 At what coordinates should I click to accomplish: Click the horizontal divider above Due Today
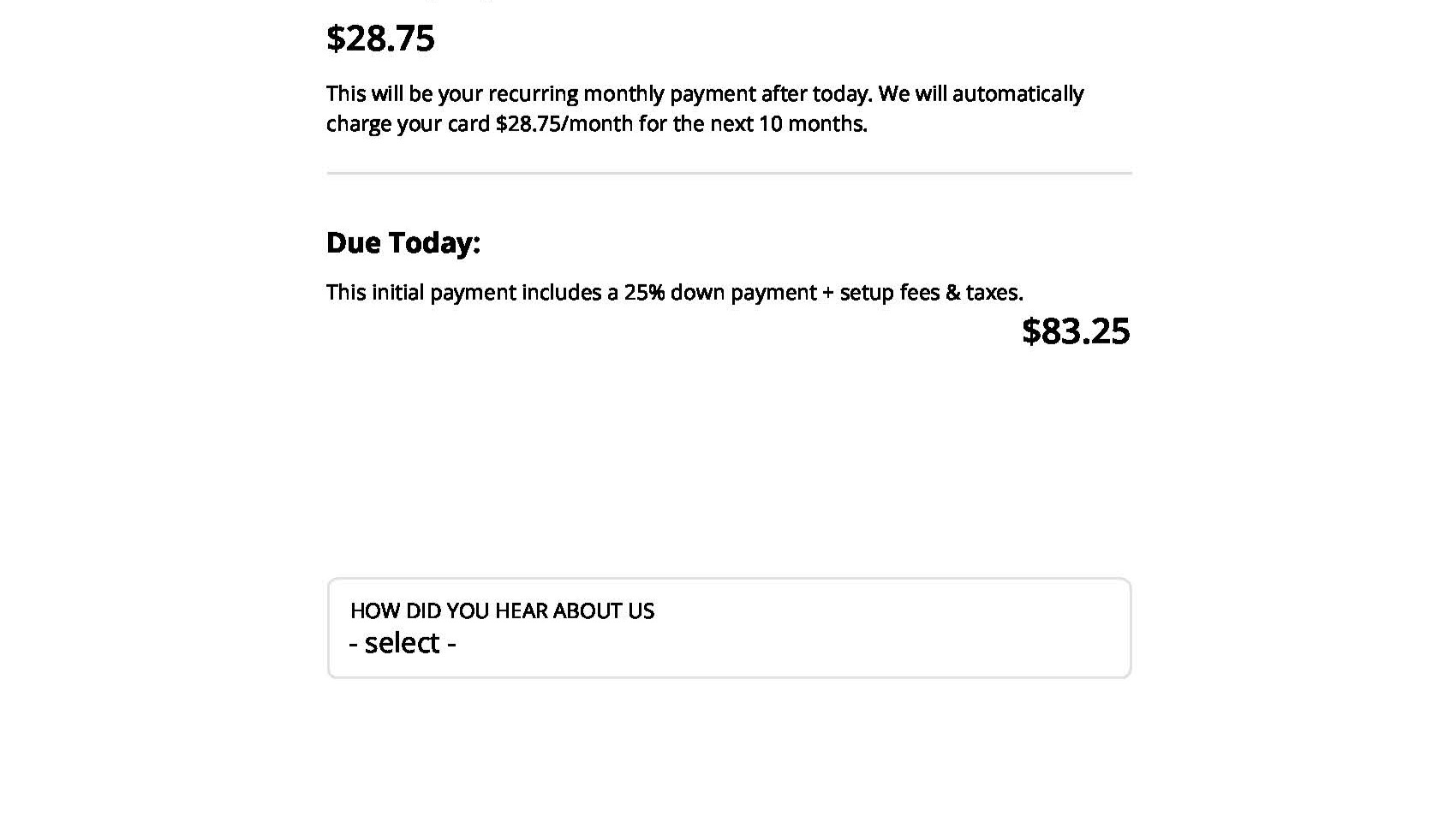coord(729,173)
